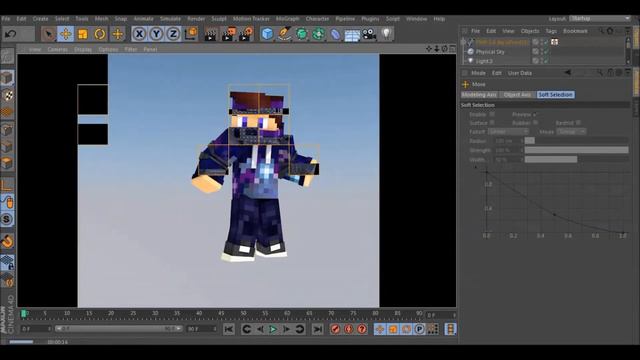Open the viewport Filter menu

coord(131,49)
